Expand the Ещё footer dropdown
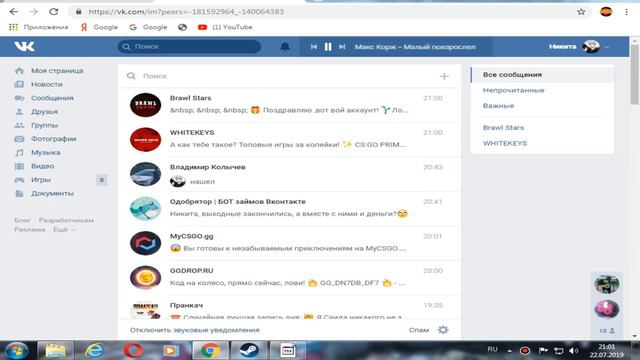Image resolution: width=640 pixels, height=360 pixels. [64, 229]
